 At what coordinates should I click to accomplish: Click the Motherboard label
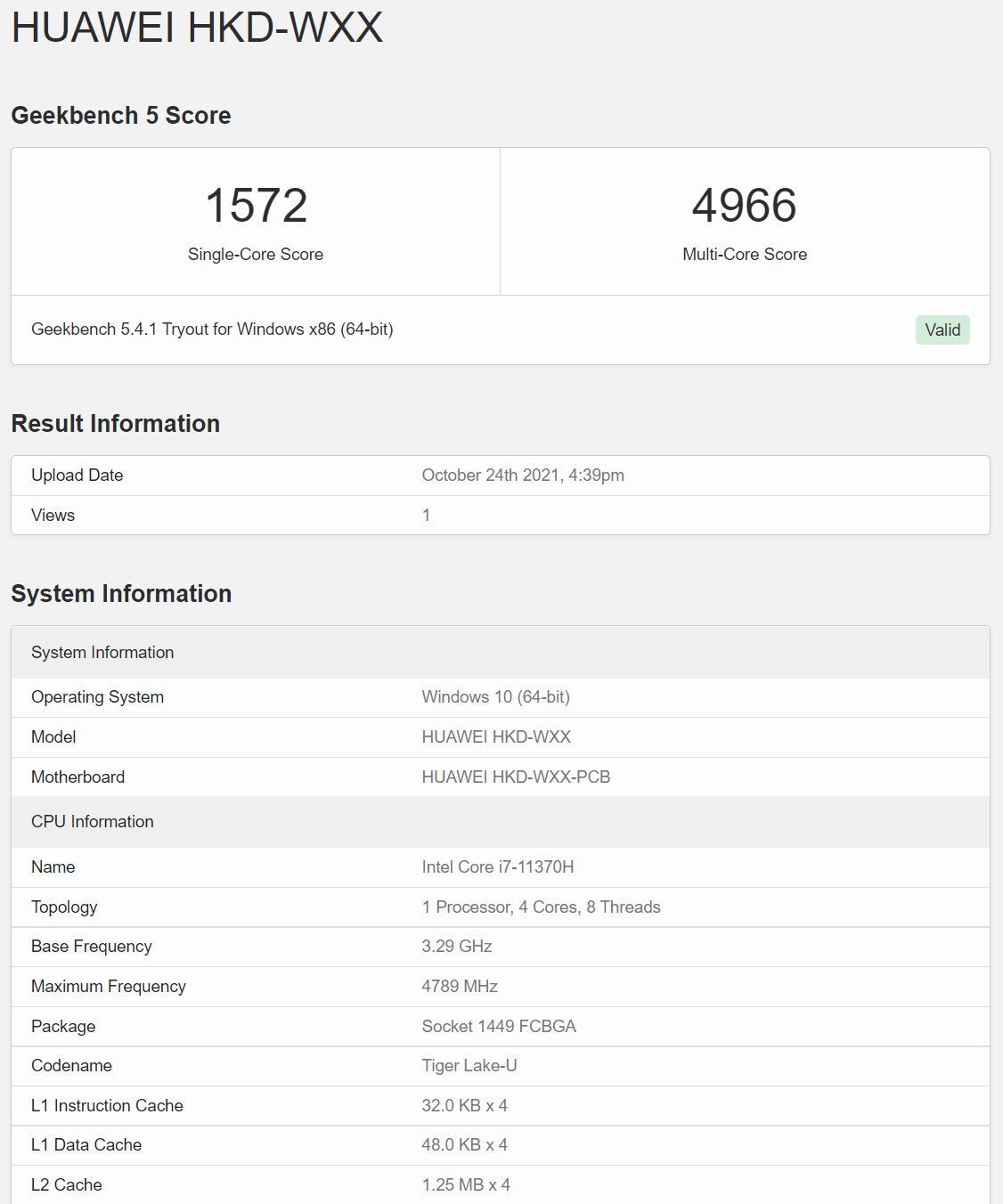tap(78, 777)
